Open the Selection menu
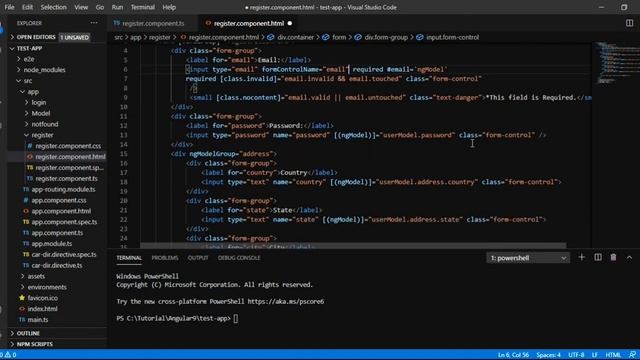The image size is (640, 360). pyautogui.click(x=53, y=7)
